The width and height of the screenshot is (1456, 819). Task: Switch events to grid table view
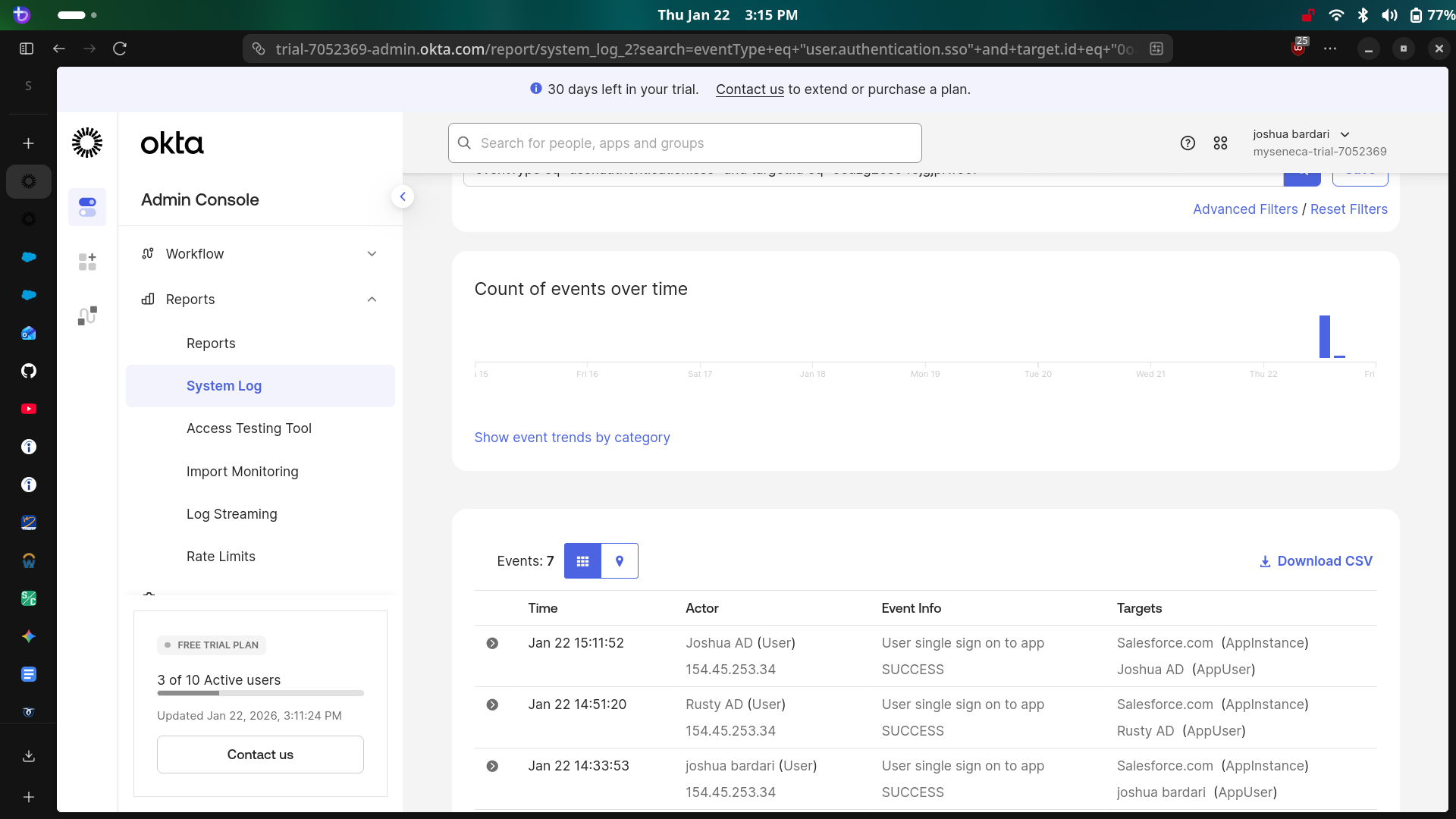582,561
